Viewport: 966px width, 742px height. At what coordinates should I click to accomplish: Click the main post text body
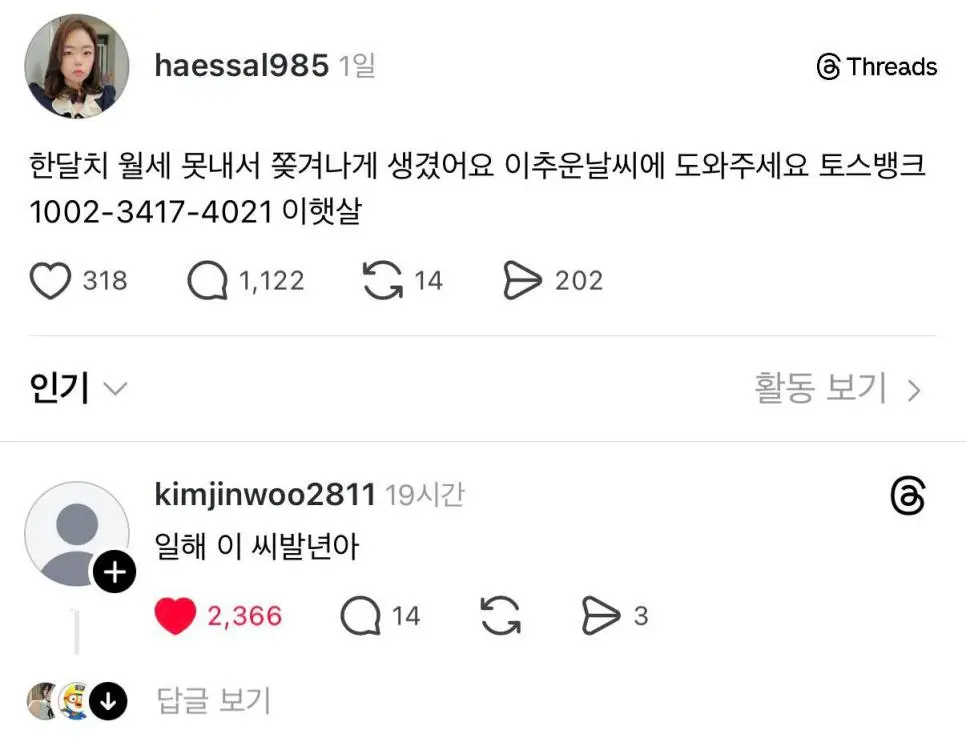point(477,189)
